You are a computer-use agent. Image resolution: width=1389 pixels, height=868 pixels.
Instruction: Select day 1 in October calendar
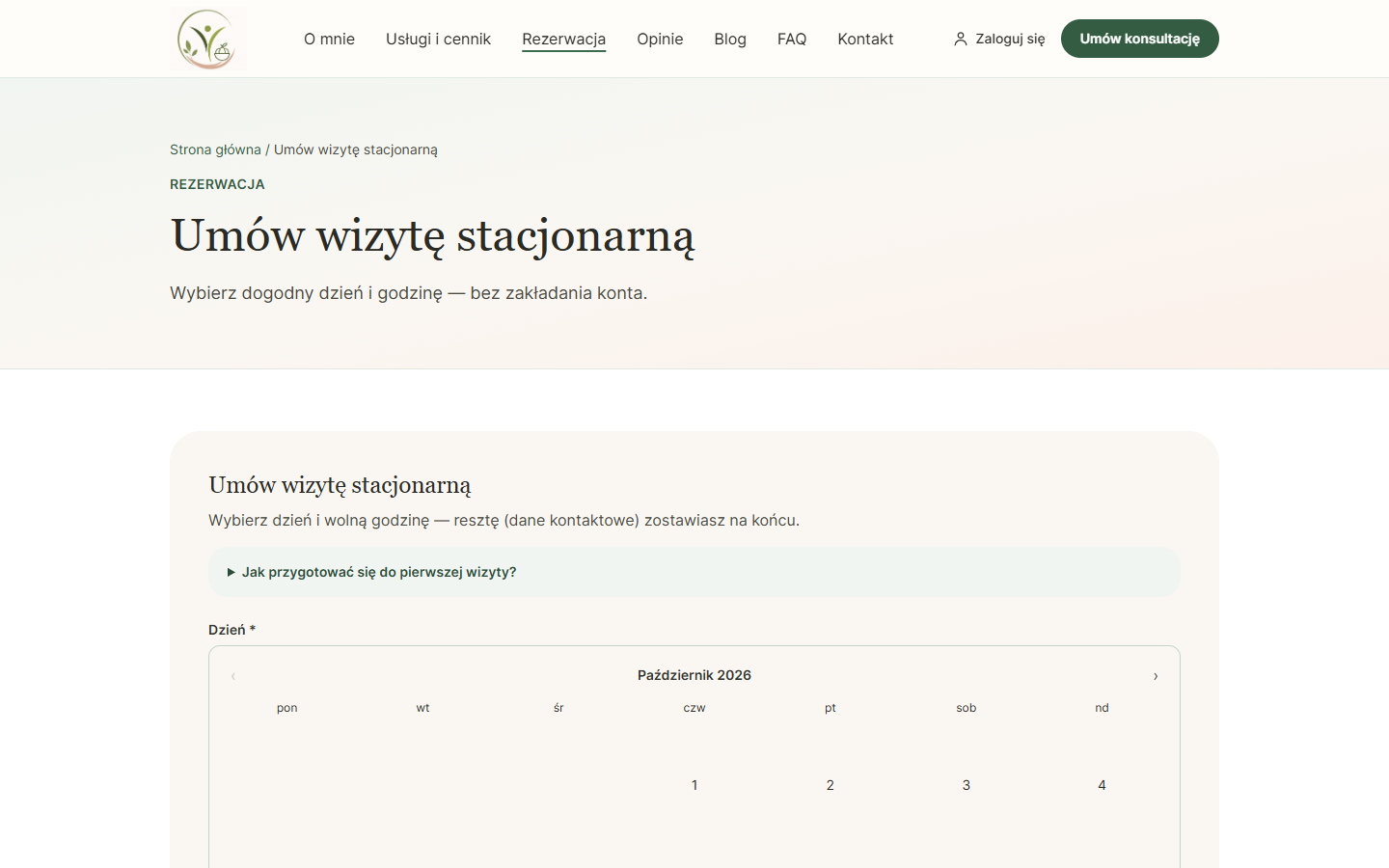694,785
